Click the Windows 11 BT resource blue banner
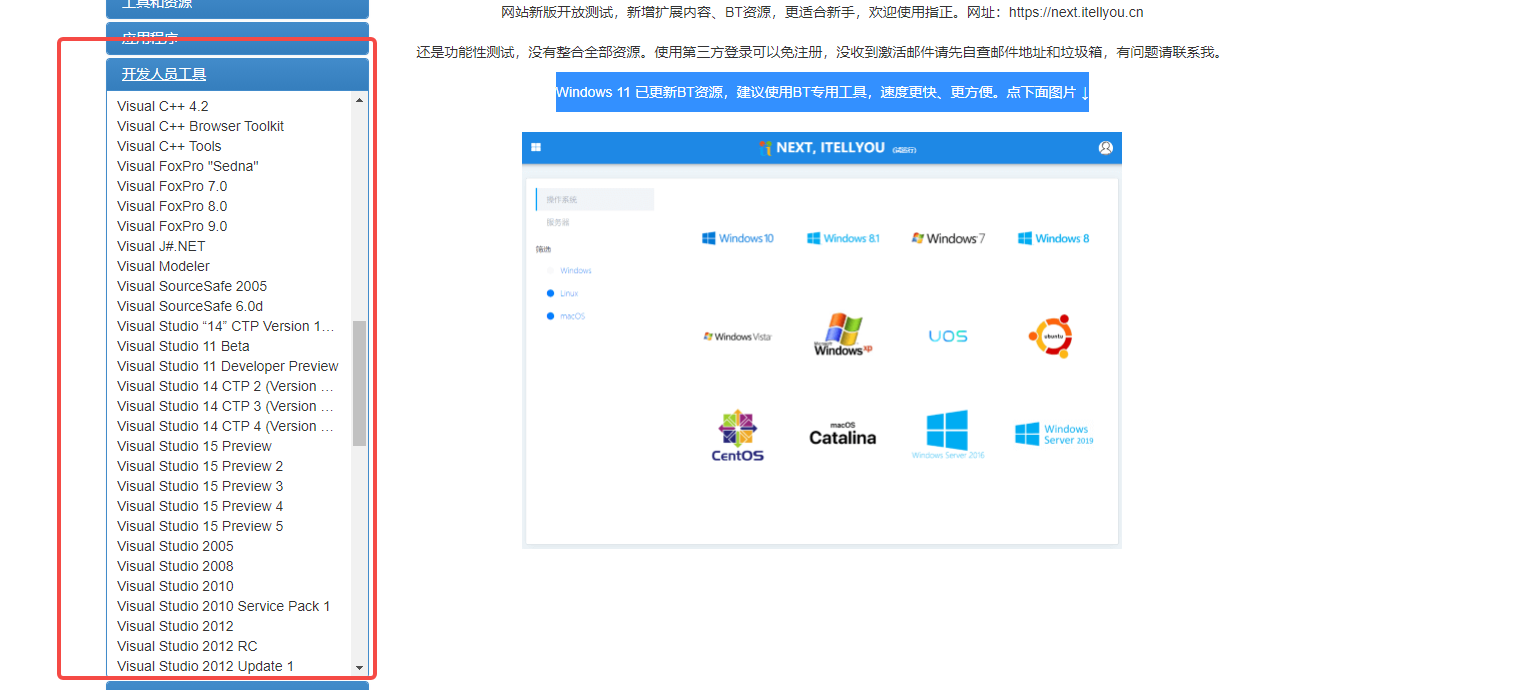 822,92
